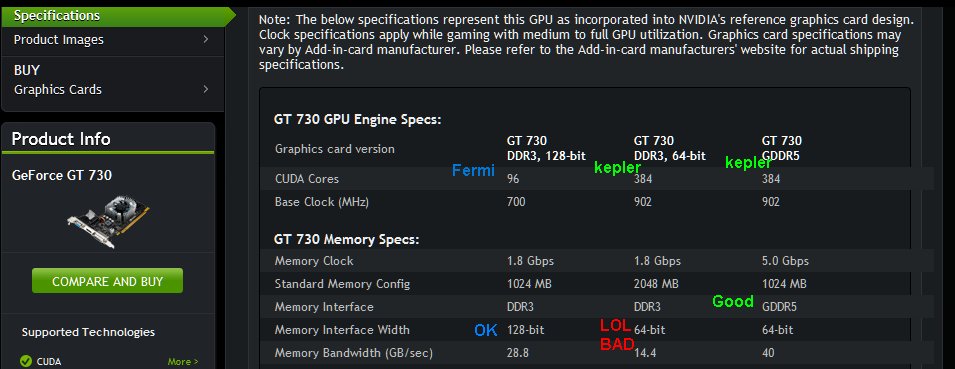The height and width of the screenshot is (369, 955).
Task: Open the Graphics Cards buy link
Action: [58, 90]
